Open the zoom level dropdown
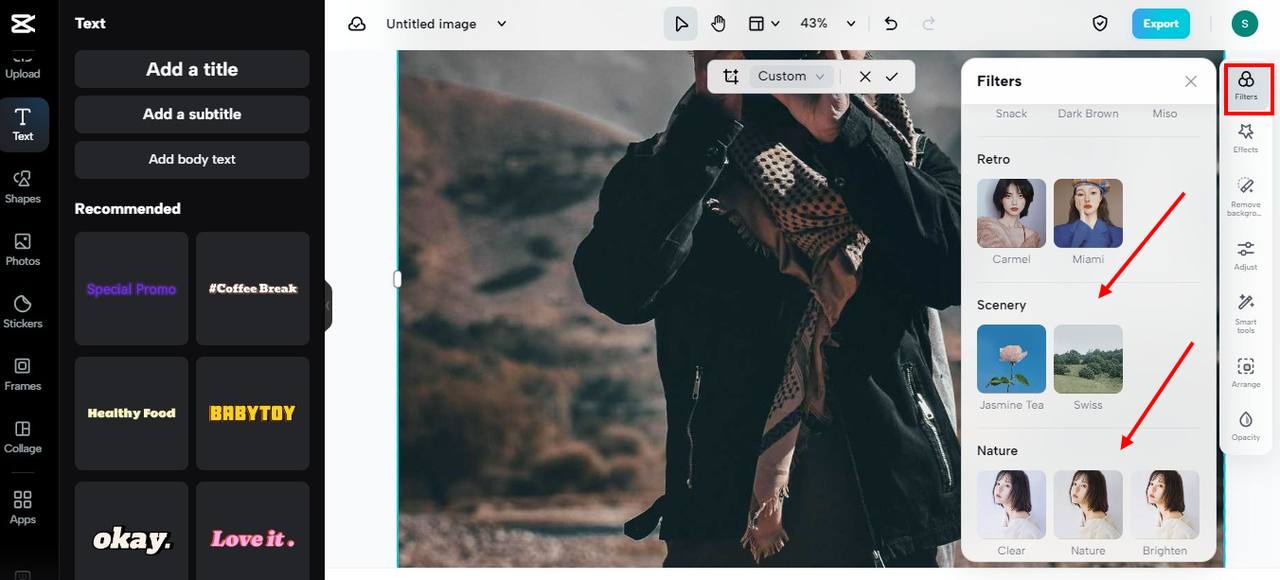Viewport: 1280px width, 580px height. 827,23
